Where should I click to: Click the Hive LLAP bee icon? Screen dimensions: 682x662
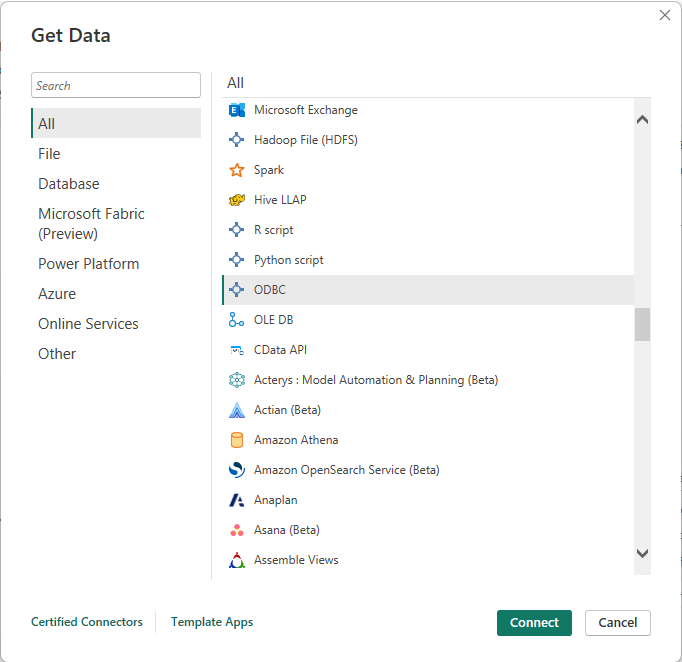tap(237, 200)
